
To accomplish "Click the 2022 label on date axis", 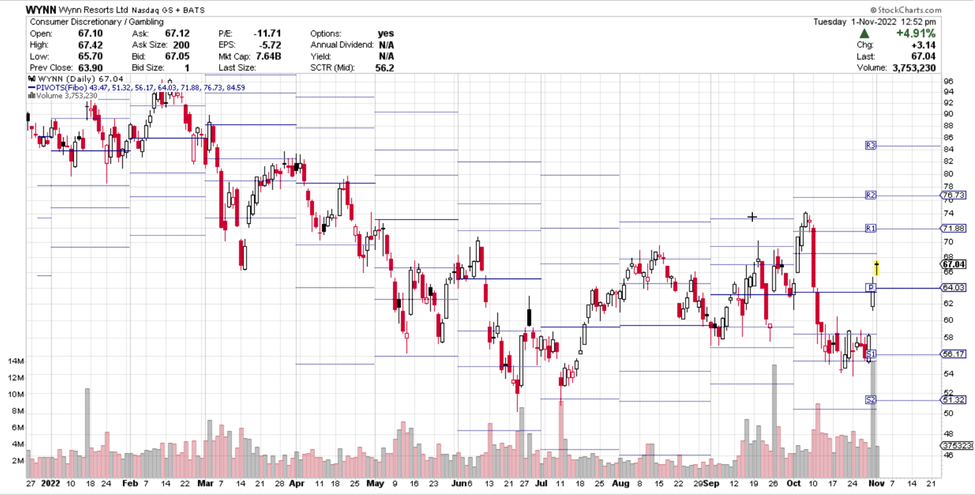I will tap(50, 483).
